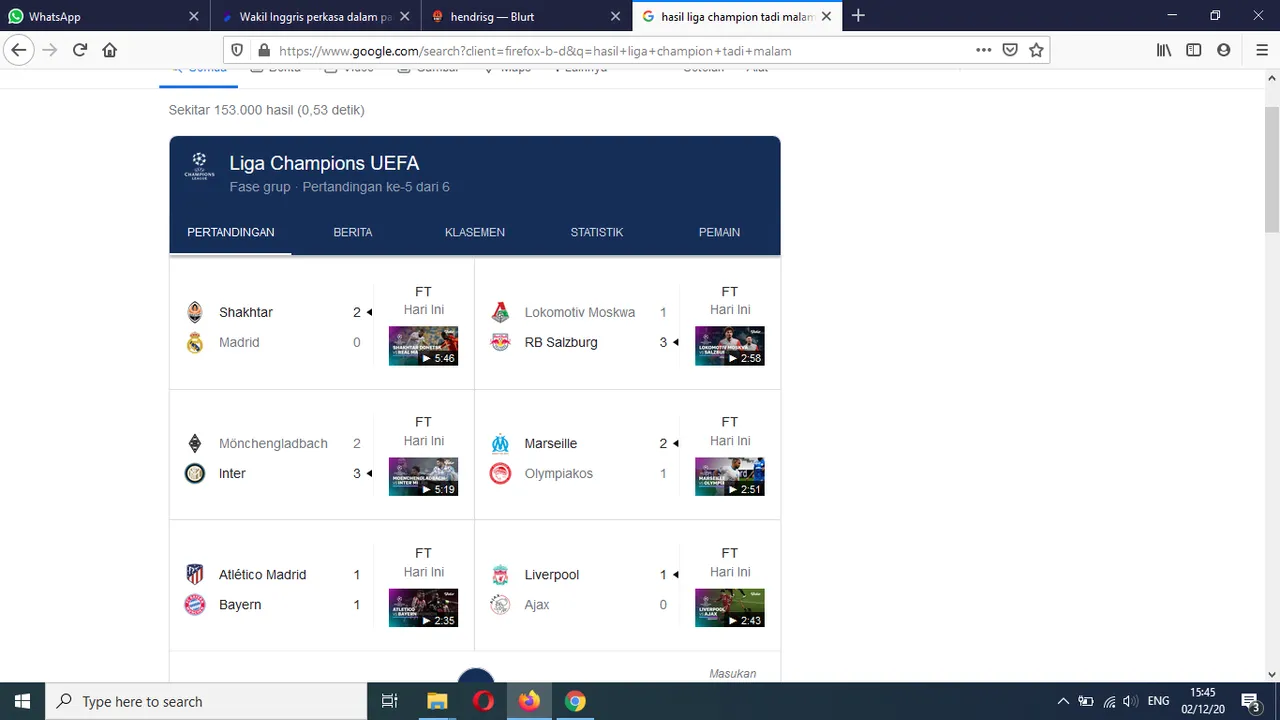Switch to the Wakil Inggris perkasa tab
1280x720 pixels.
tap(315, 16)
